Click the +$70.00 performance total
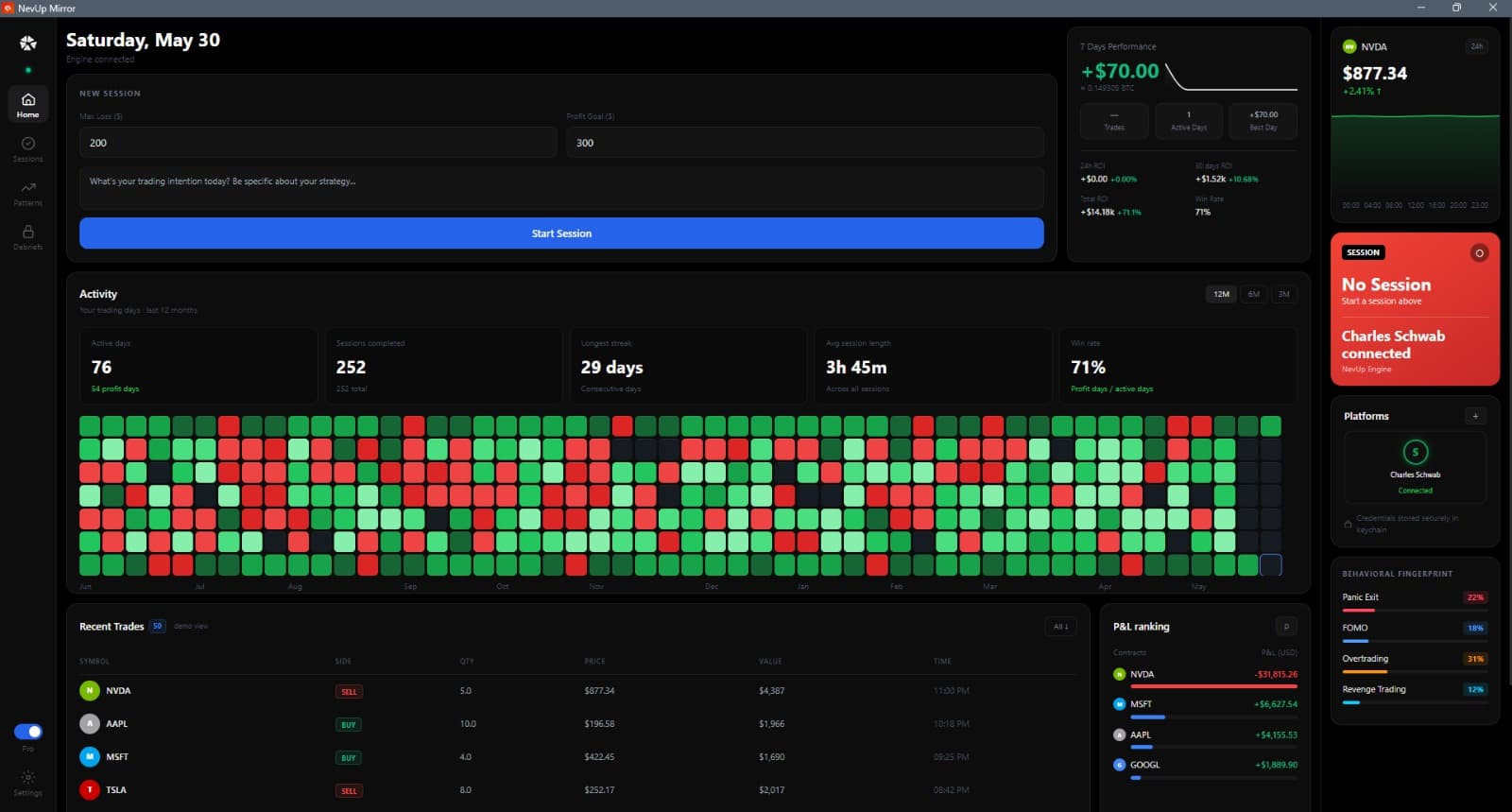This screenshot has height=812, width=1512. point(1120,71)
